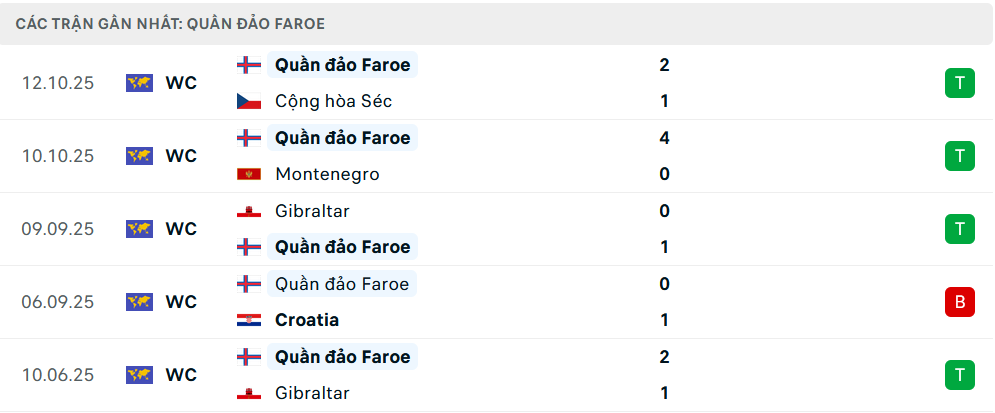The width and height of the screenshot is (995, 413).
Task: Click Faroe flag in 12.10.25 match
Action: (x=248, y=65)
